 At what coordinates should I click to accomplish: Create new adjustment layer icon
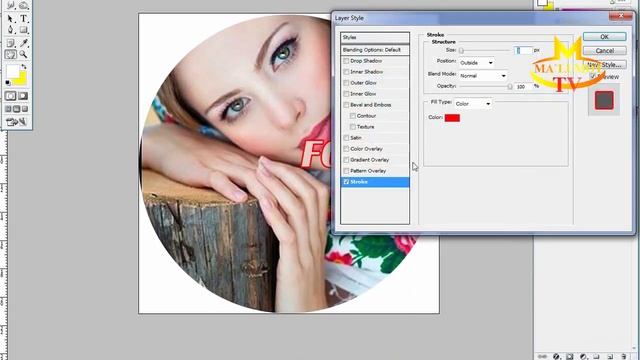tap(583, 356)
